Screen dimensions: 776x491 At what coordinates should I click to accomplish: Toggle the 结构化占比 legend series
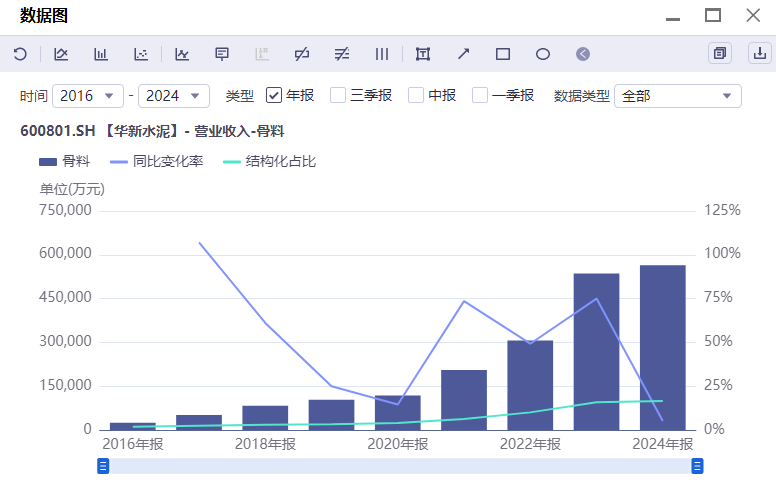269,161
